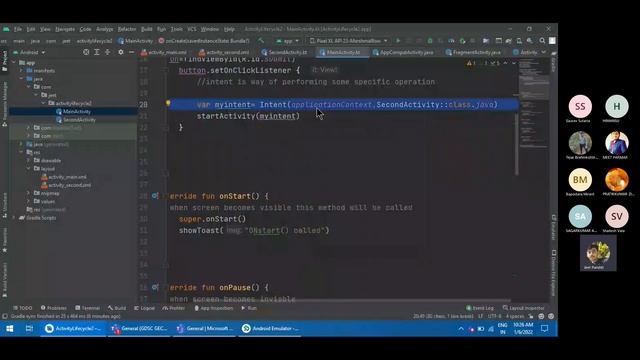Open the Device Manager toolbar icon
Viewport: 640px width, 360px height.
point(519,41)
